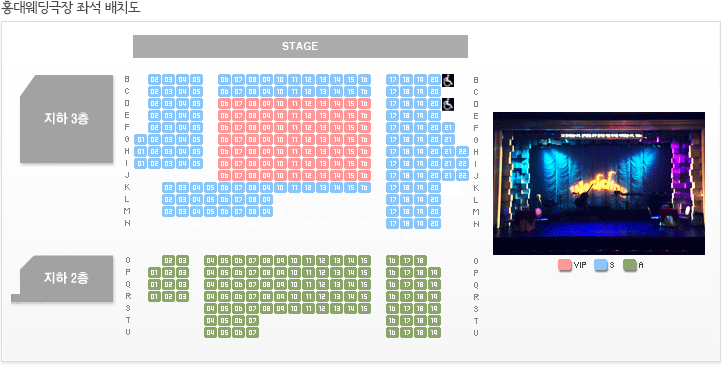The width and height of the screenshot is (722, 365).
Task: Pick seat 19 in row U
Action: [434, 332]
